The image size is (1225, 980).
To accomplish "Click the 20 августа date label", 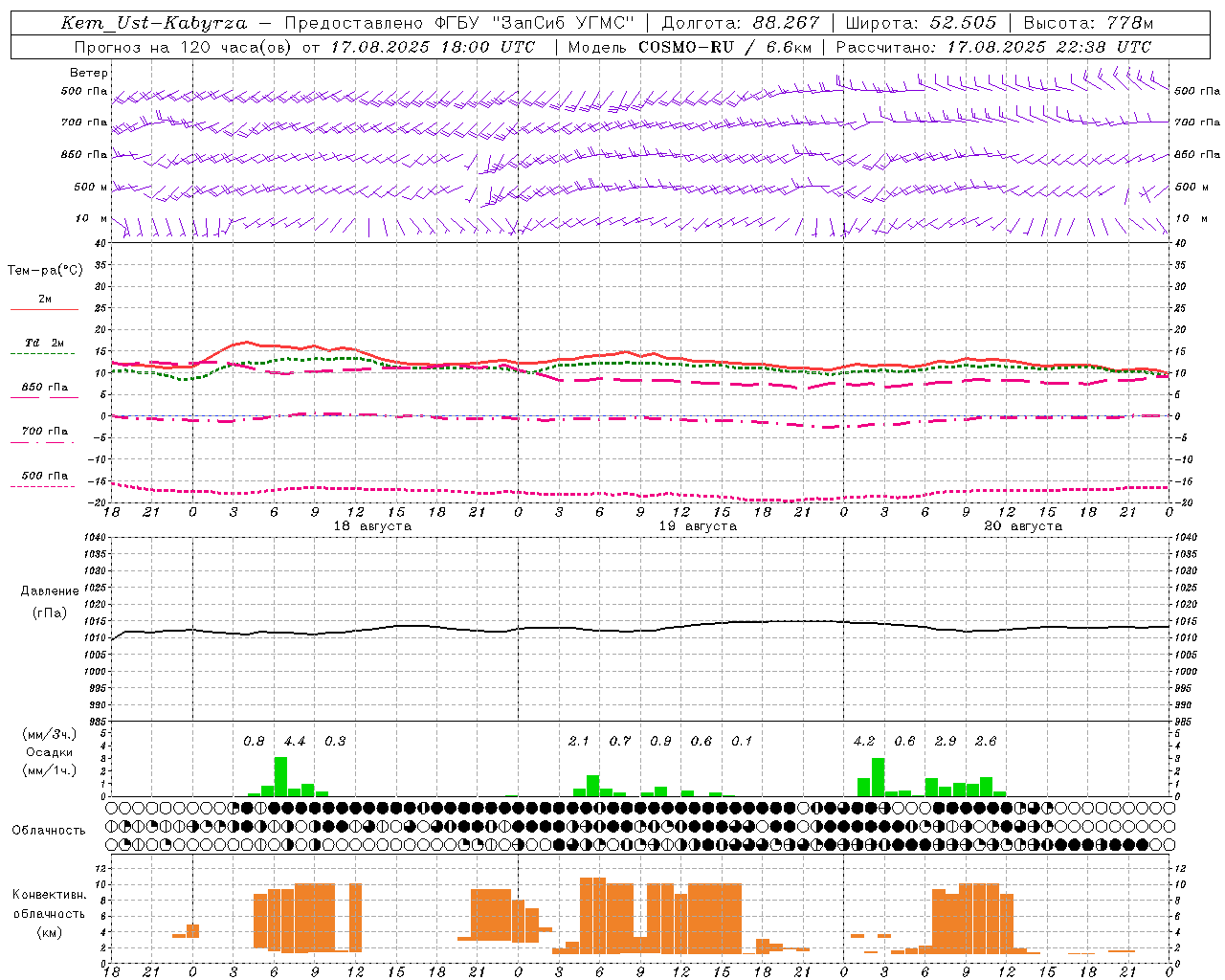I will pos(1023,526).
